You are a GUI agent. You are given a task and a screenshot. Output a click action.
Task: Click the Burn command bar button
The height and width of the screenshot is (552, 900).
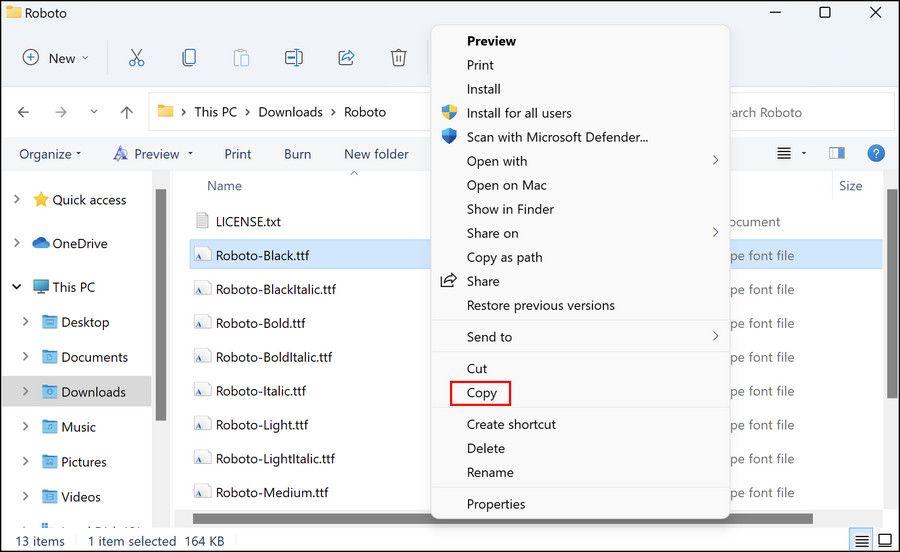pyautogui.click(x=297, y=154)
